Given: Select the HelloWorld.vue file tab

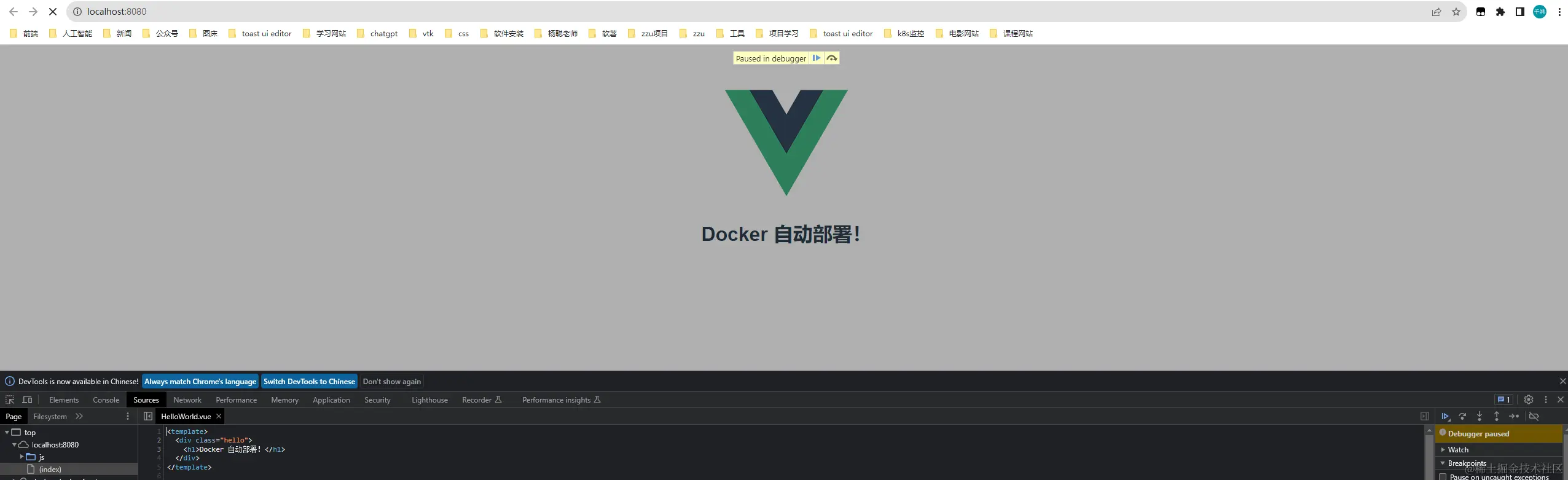Looking at the screenshot, I should click(186, 416).
